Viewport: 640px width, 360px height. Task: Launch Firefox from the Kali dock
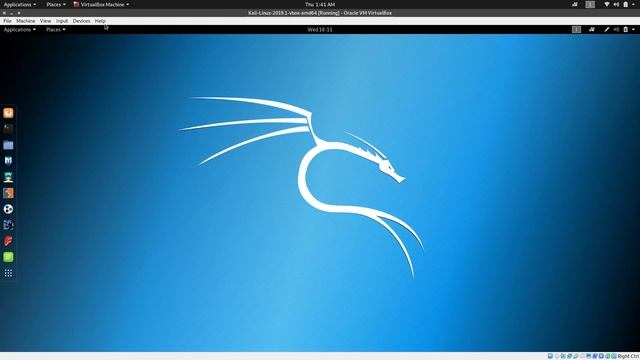(8, 113)
